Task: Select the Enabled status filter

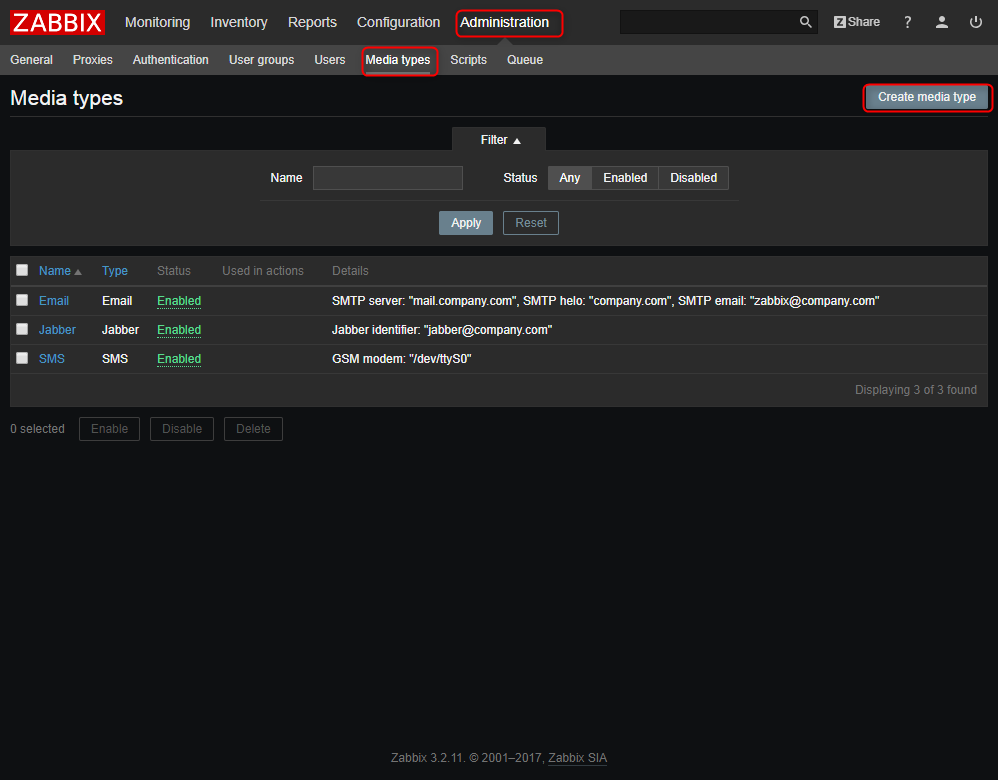Action: [x=625, y=178]
